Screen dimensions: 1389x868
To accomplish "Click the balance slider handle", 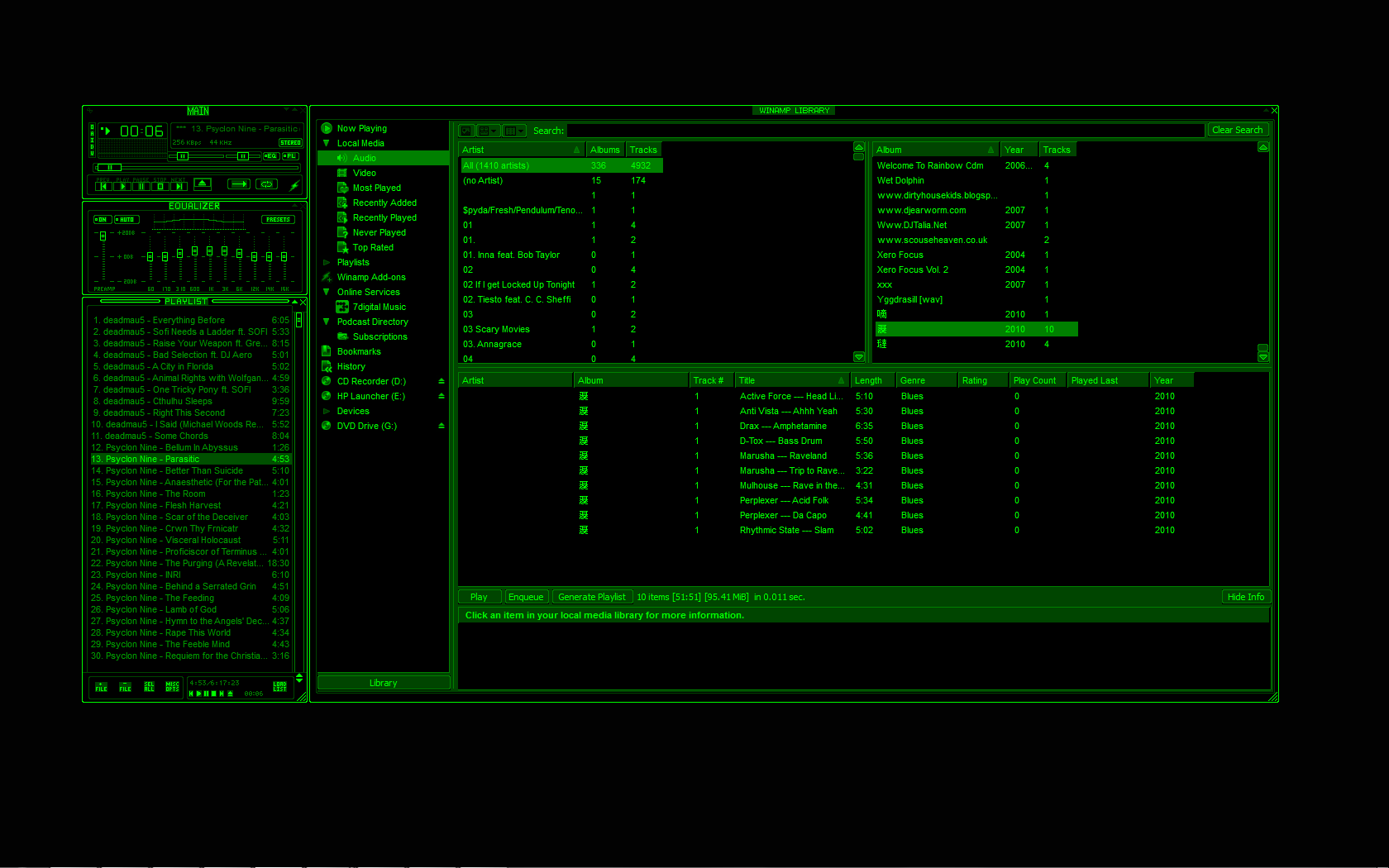I will [243, 156].
